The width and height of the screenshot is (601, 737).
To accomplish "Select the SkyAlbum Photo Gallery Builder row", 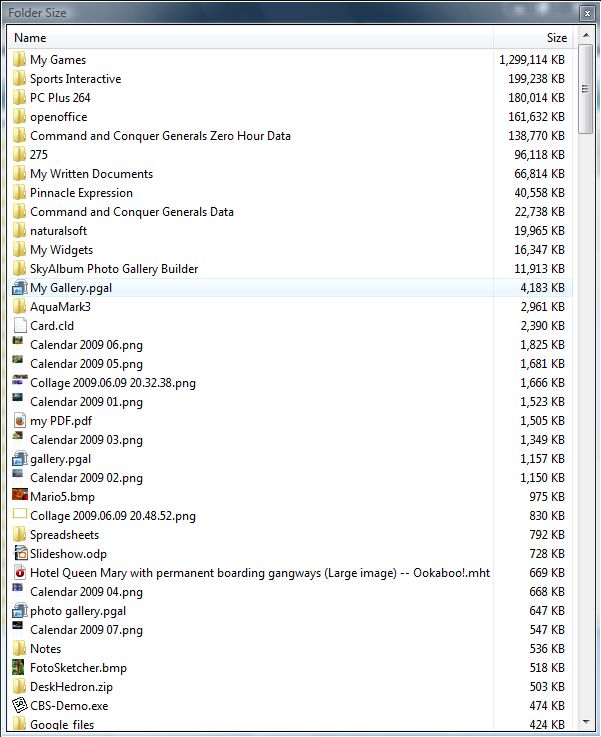I will click(x=290, y=268).
